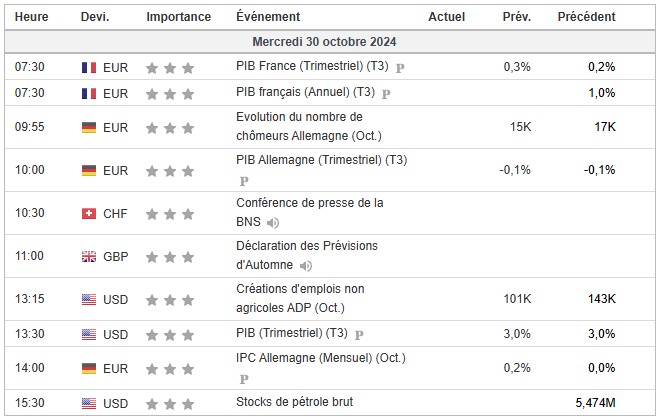Viewport: 659px width, 419px height.
Task: Open the Stocks de pétrole brut event
Action: pyautogui.click(x=294, y=402)
